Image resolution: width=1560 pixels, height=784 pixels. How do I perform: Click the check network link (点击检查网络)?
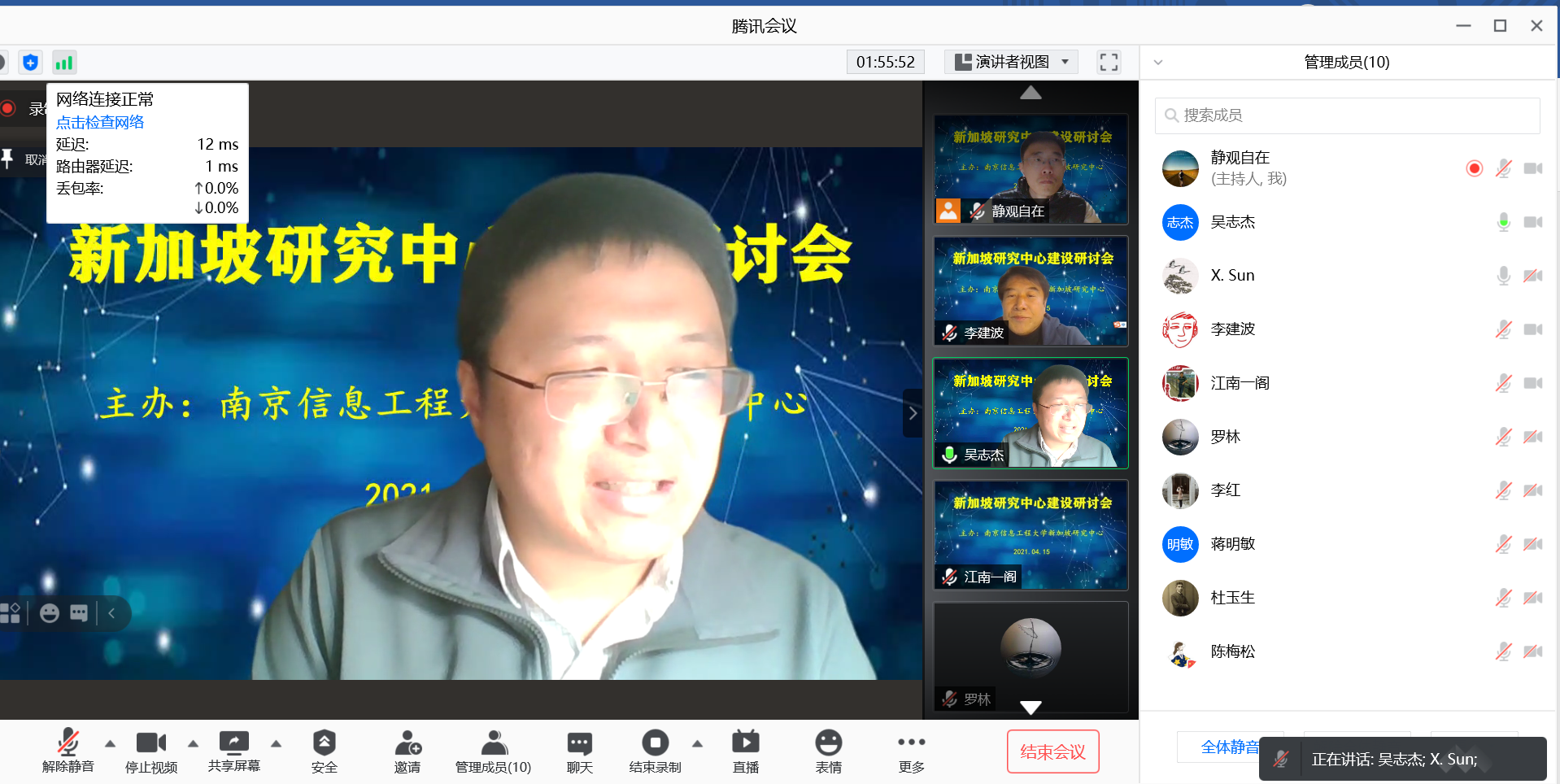click(x=100, y=122)
